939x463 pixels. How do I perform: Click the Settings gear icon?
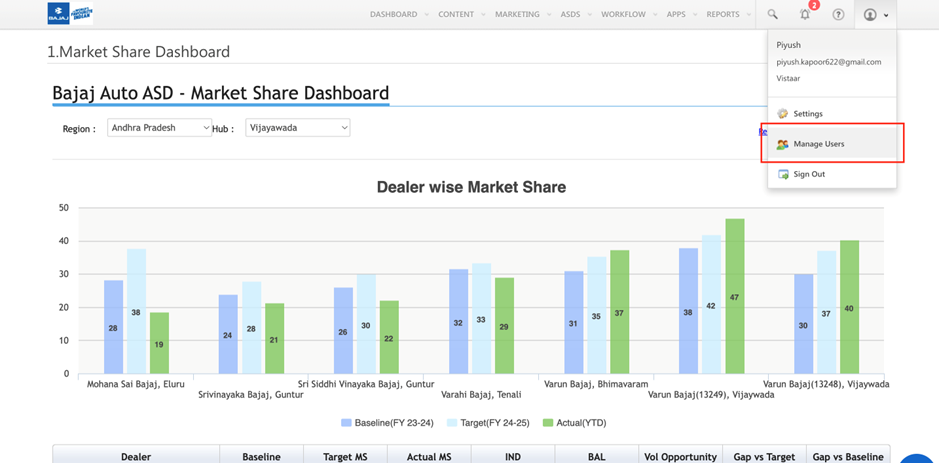coord(783,114)
